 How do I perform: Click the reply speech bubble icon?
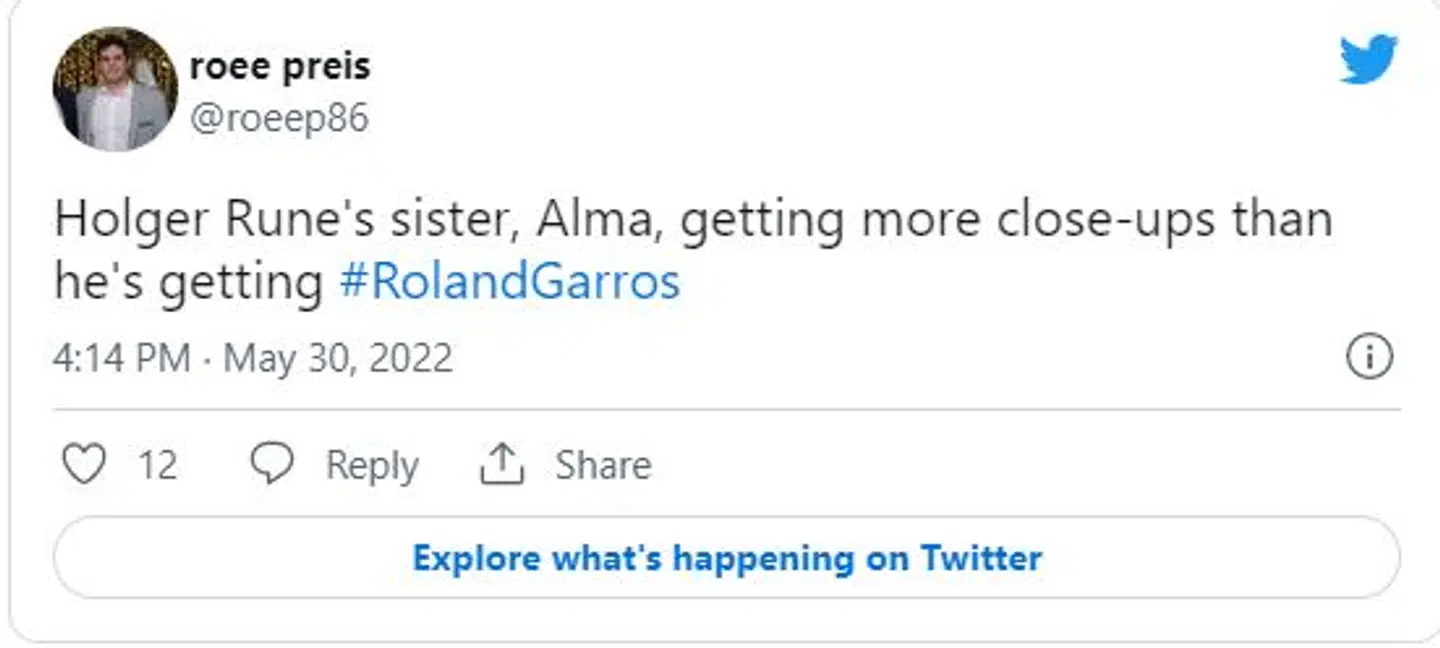[x=271, y=465]
